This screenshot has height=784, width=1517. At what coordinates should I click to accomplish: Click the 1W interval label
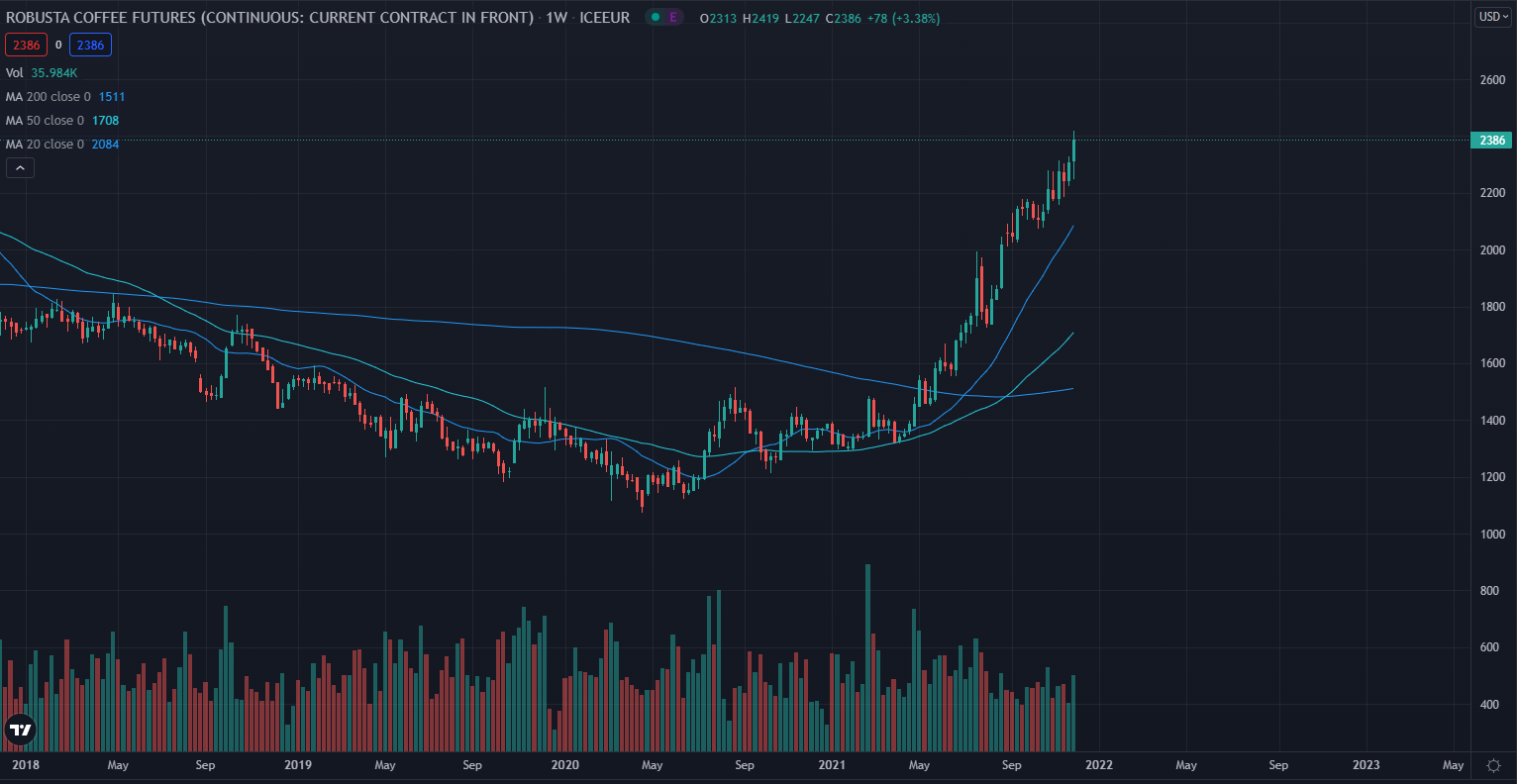pyautogui.click(x=556, y=18)
